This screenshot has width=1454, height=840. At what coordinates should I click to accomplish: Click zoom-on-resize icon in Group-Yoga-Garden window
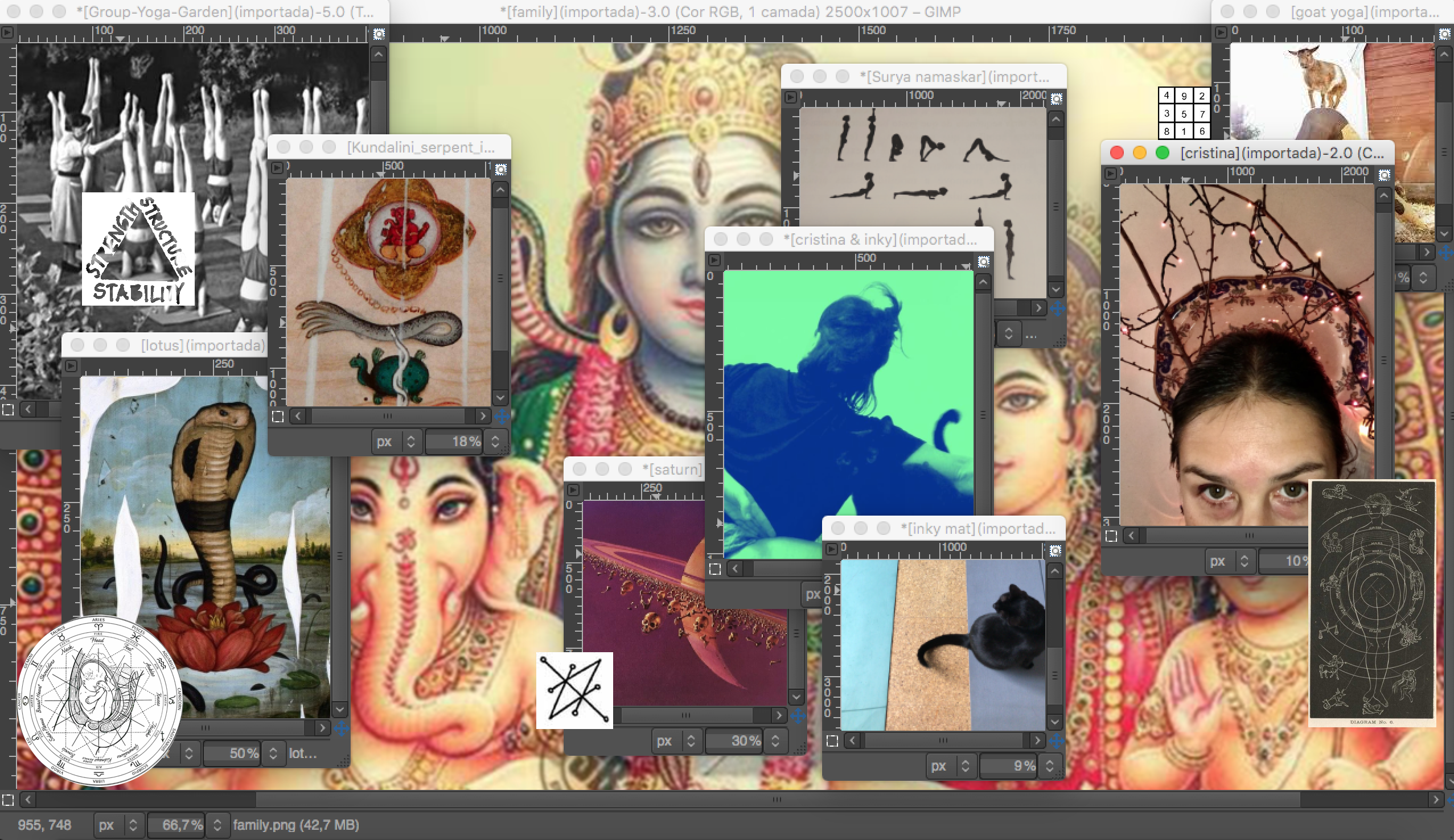pos(379,34)
